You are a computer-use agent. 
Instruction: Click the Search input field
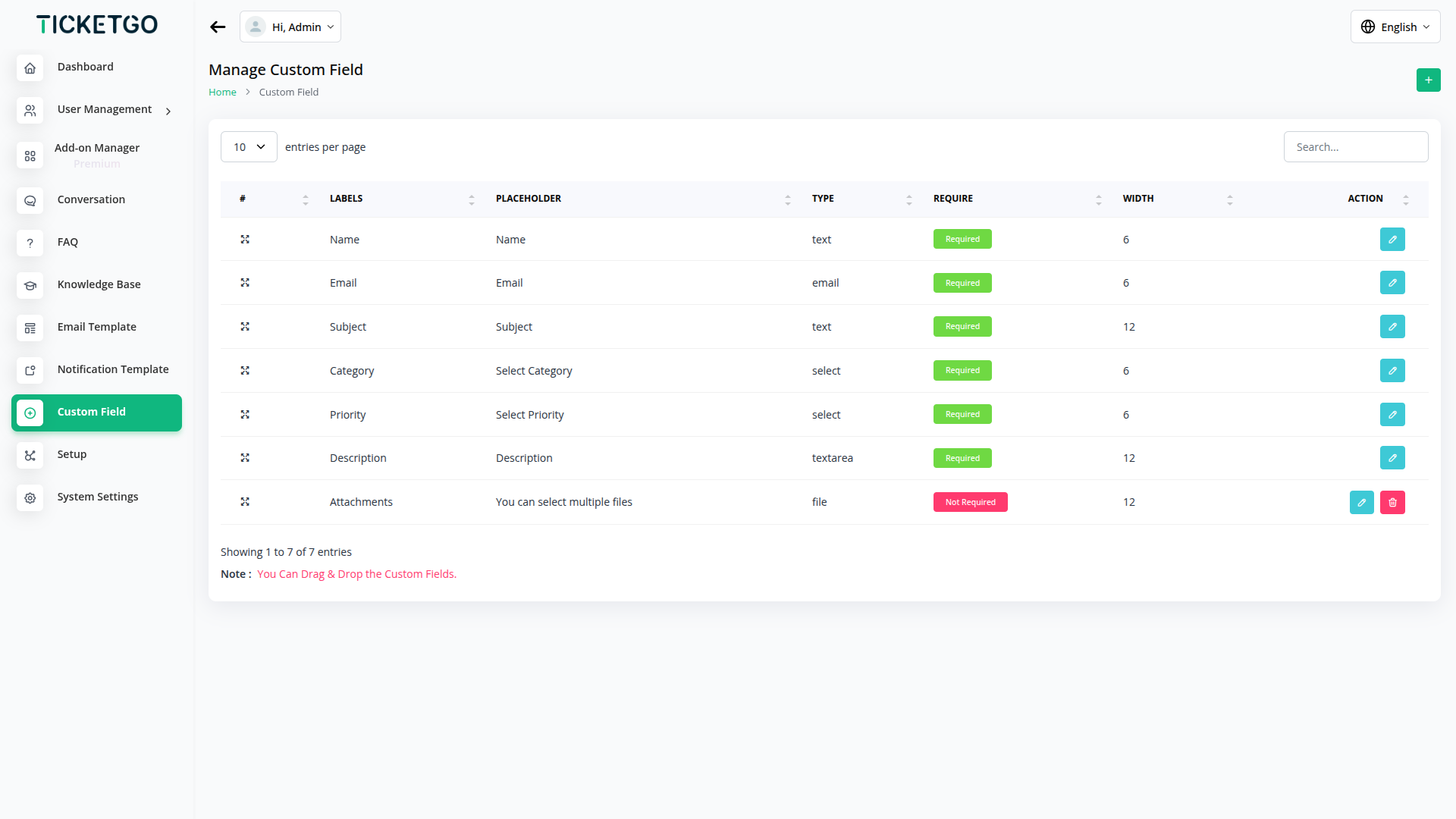[1355, 147]
